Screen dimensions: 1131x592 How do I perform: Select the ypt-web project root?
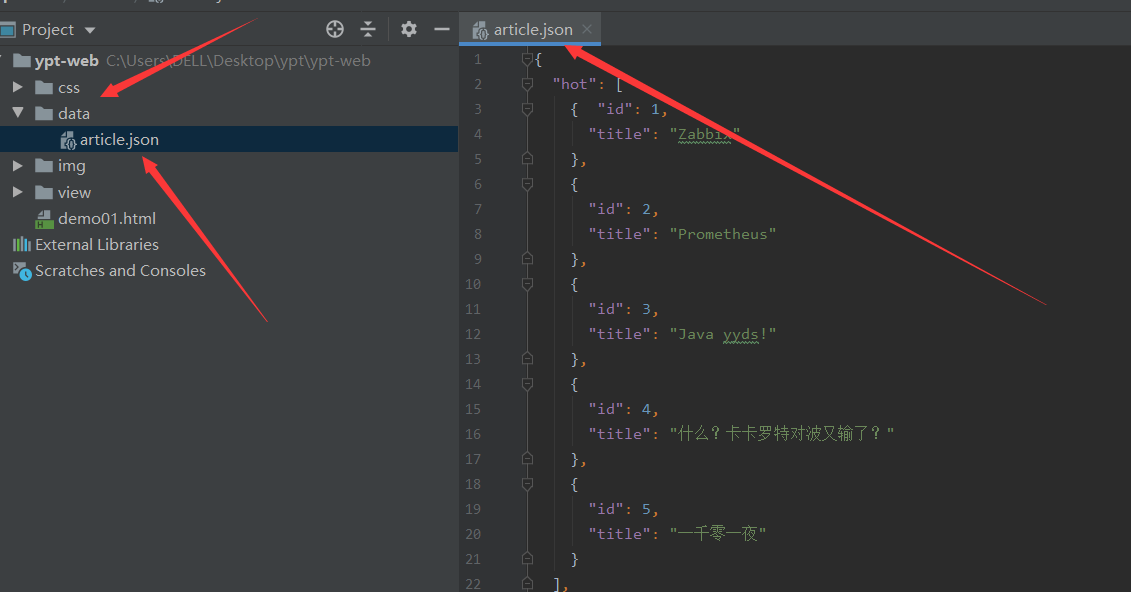66,61
